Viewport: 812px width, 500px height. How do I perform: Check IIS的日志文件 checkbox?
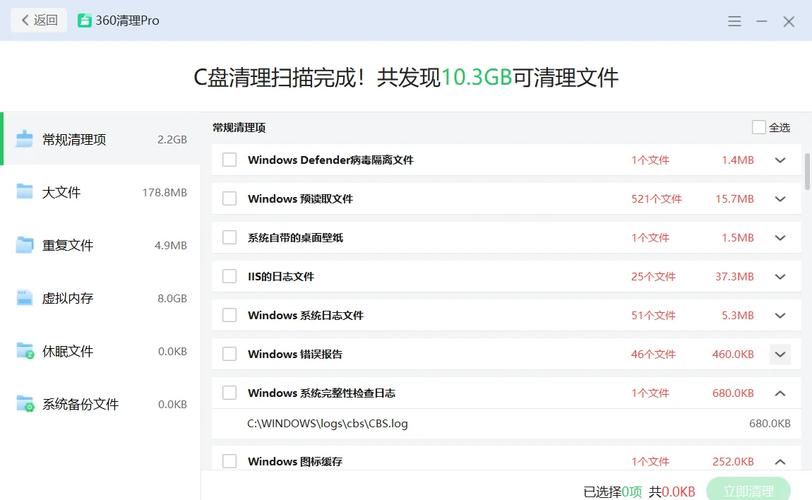pos(229,276)
